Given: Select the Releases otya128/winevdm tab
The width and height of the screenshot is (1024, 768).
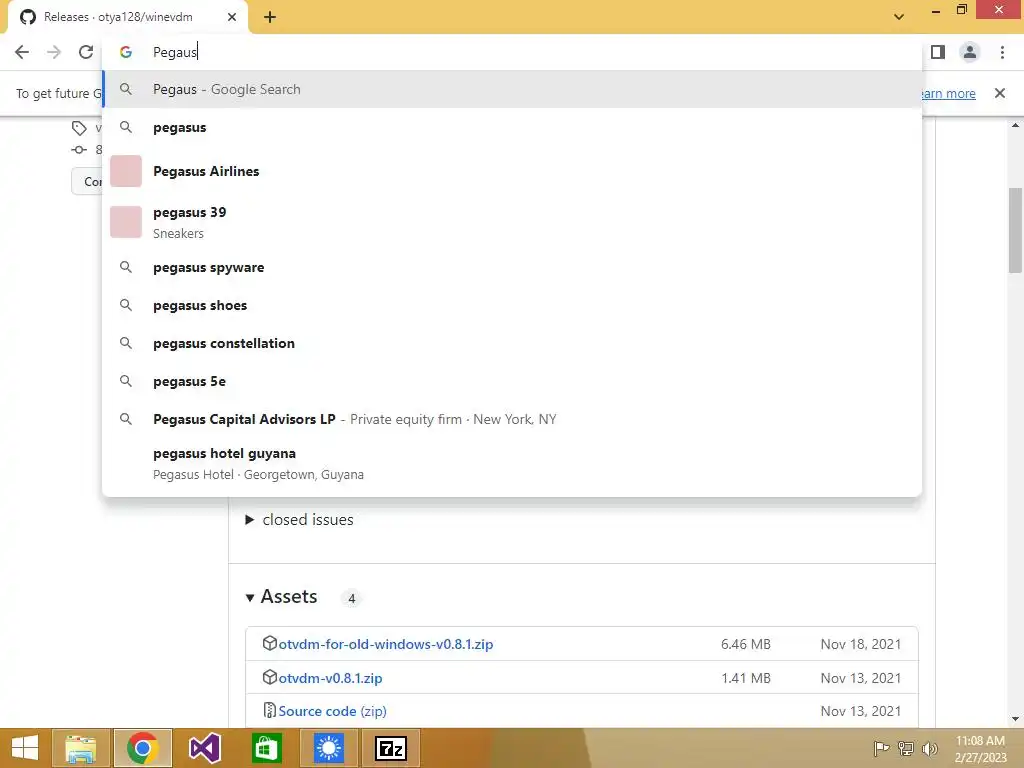Looking at the screenshot, I should [127, 17].
